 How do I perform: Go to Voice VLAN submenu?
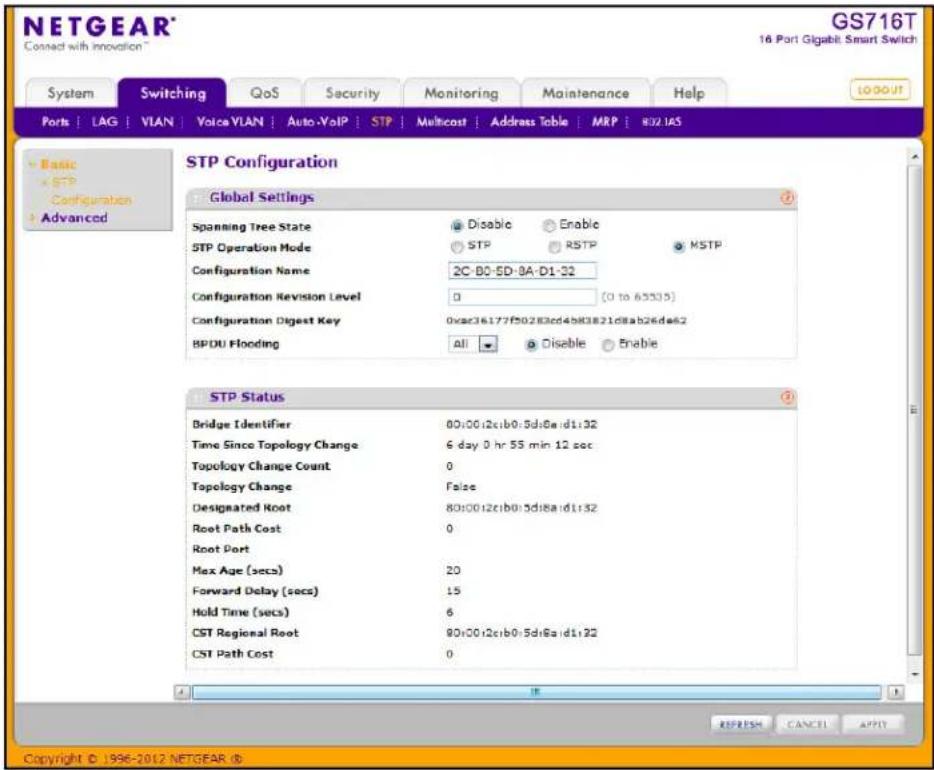tap(230, 121)
